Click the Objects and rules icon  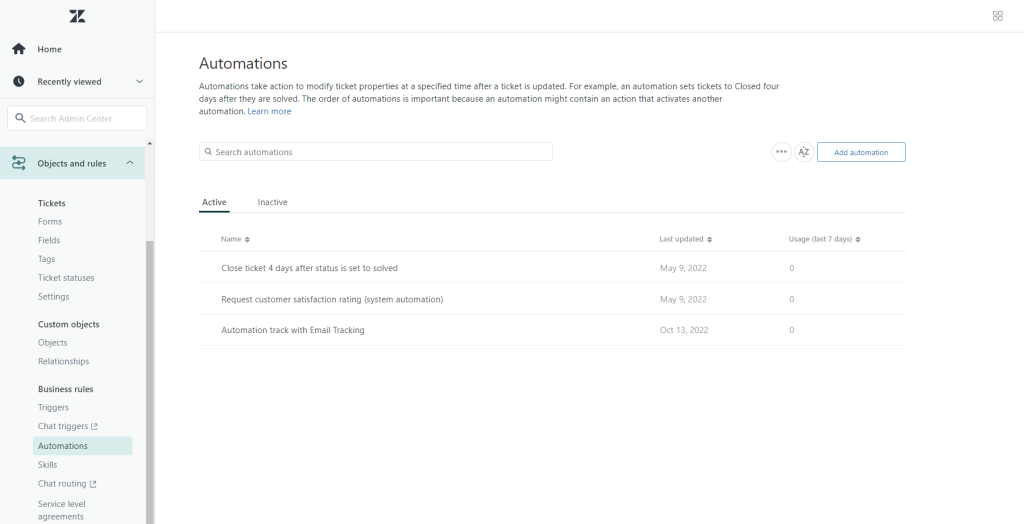click(19, 163)
